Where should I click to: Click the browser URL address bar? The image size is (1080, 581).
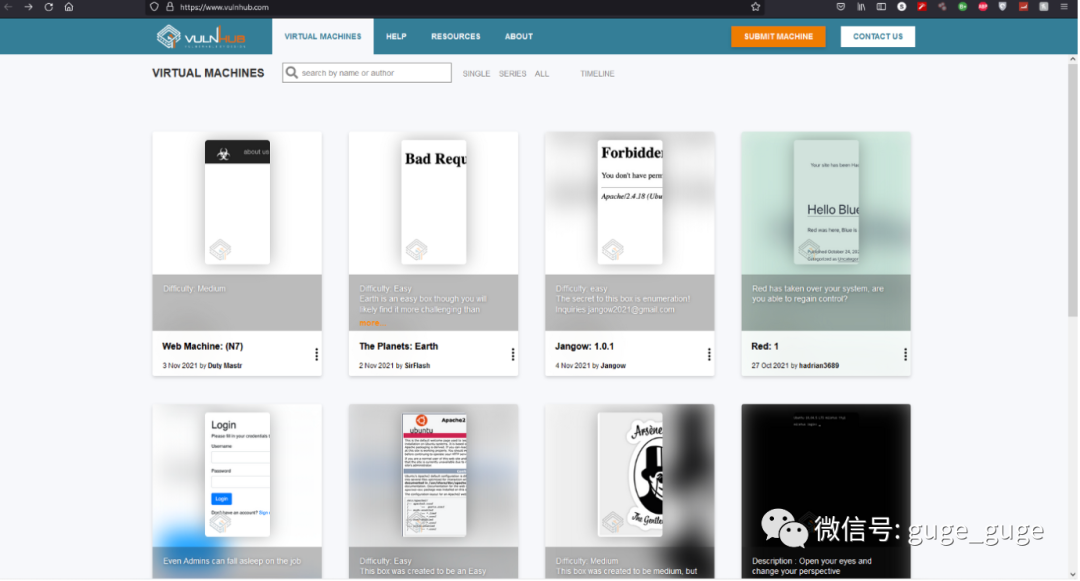click(455, 7)
